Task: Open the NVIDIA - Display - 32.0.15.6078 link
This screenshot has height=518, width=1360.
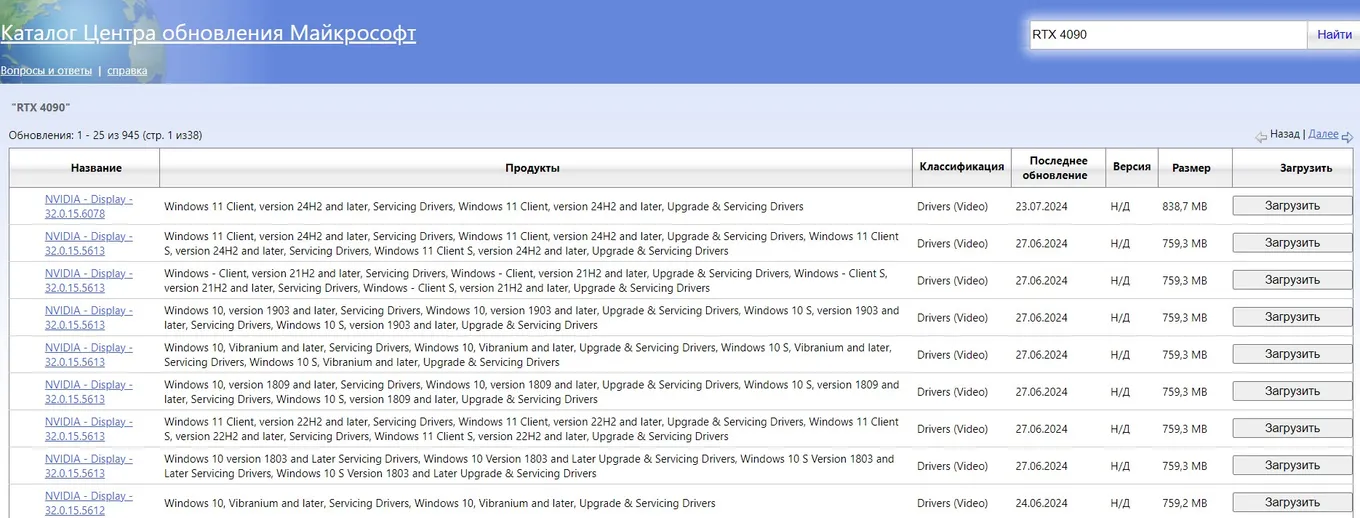Action: (x=88, y=206)
